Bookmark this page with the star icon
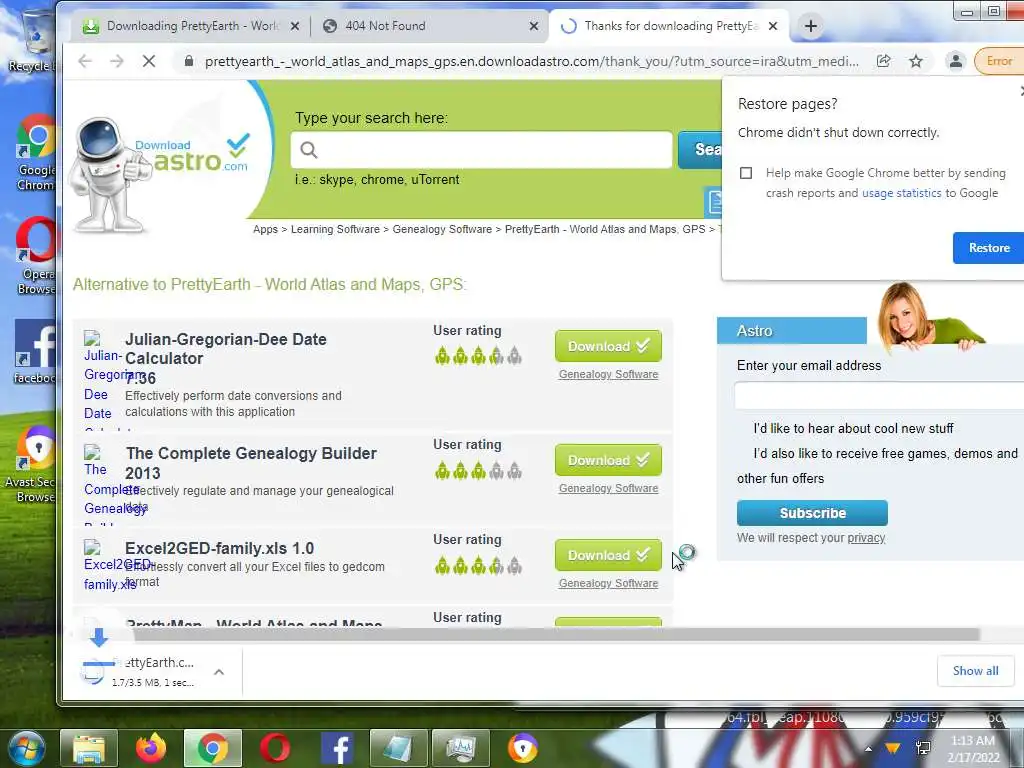The height and width of the screenshot is (768, 1024). click(x=916, y=61)
